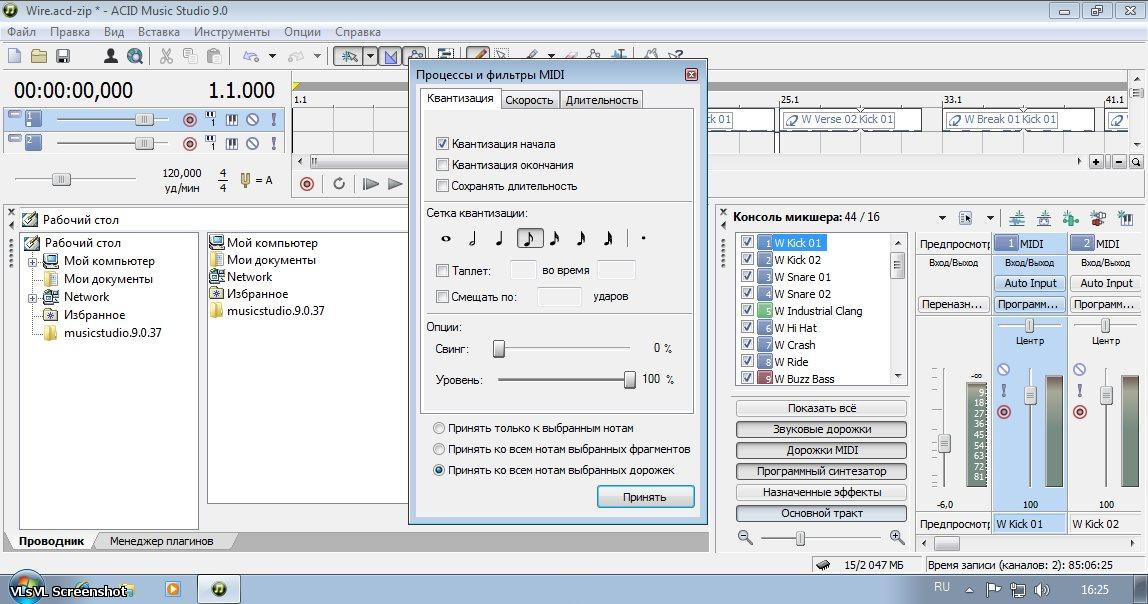Screen dimensions: 1148x604
Task: Click the Record button in the transport bar
Action: tap(307, 184)
